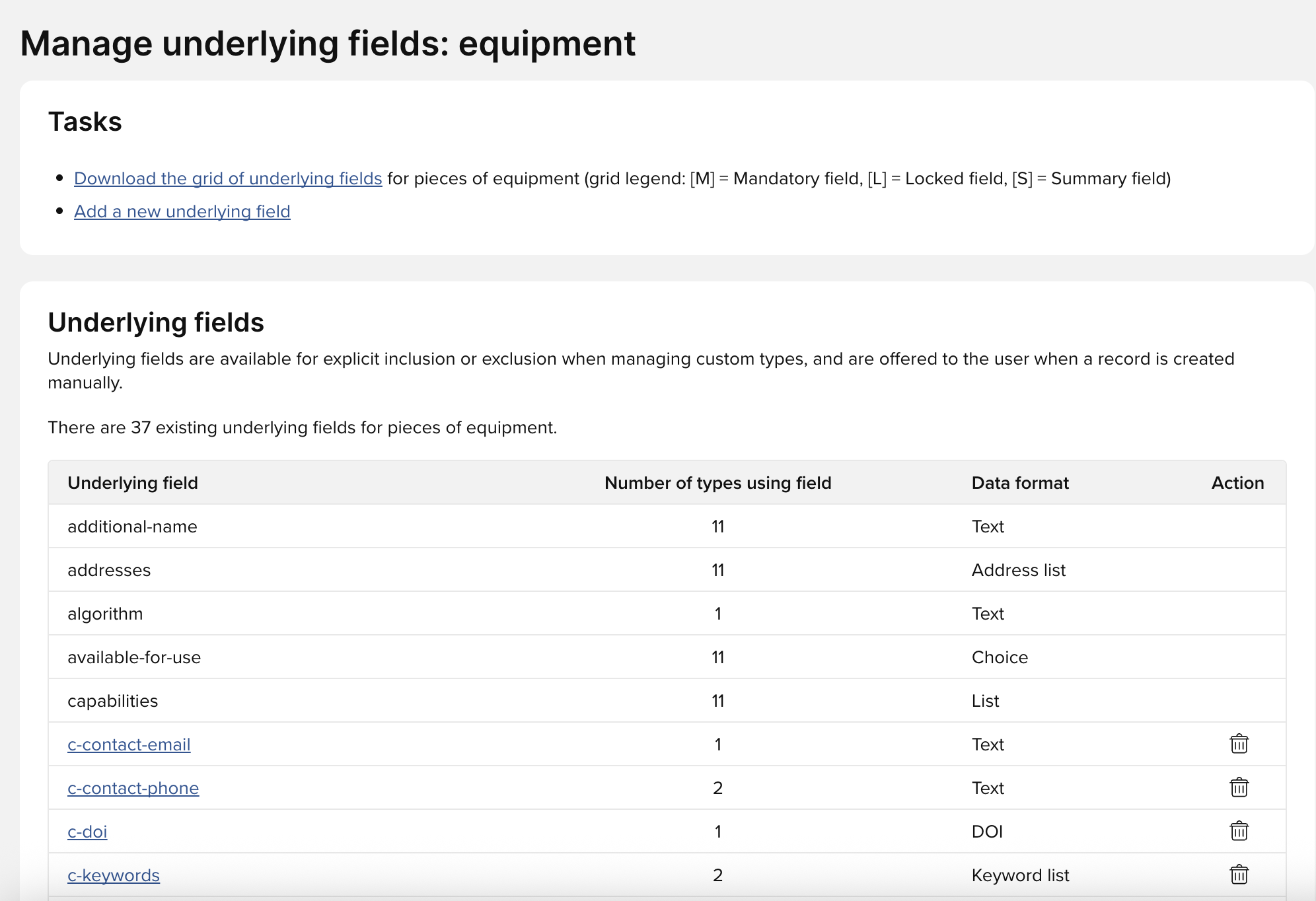1316x901 pixels.
Task: Click the Action column header
Action: click(x=1237, y=483)
